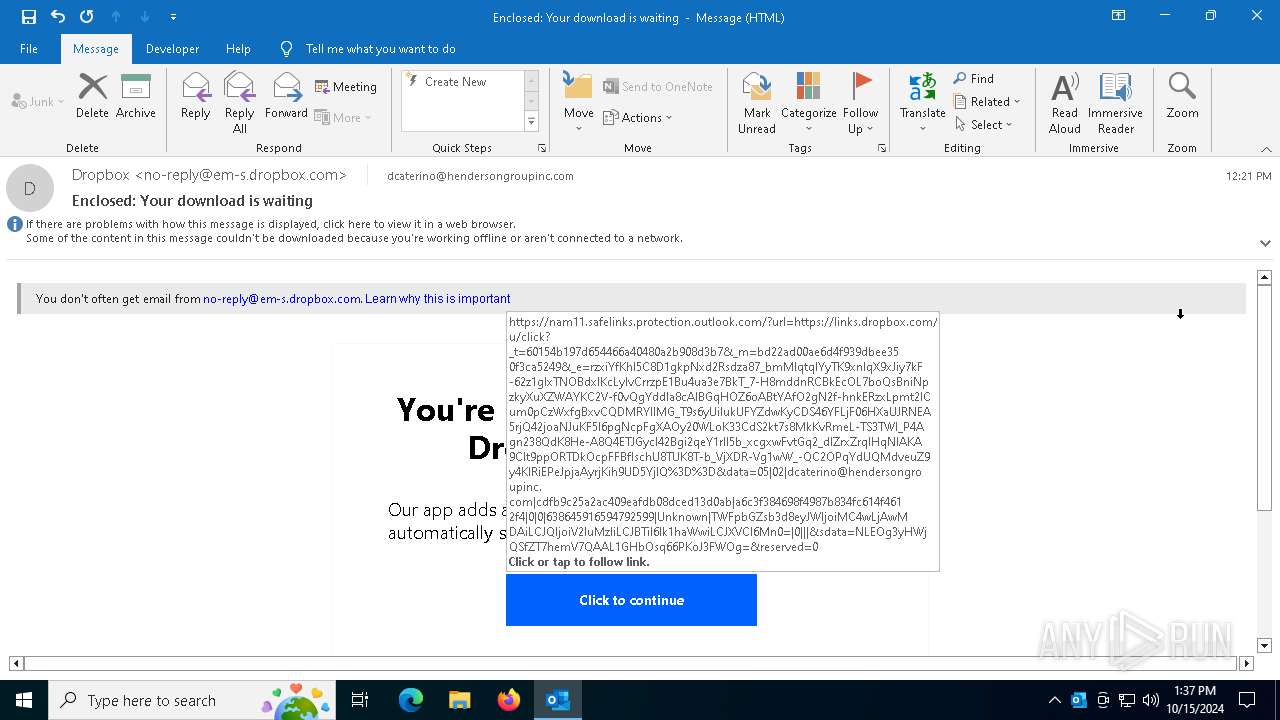Open Tags dialog launcher
The width and height of the screenshot is (1280, 720).
(882, 148)
